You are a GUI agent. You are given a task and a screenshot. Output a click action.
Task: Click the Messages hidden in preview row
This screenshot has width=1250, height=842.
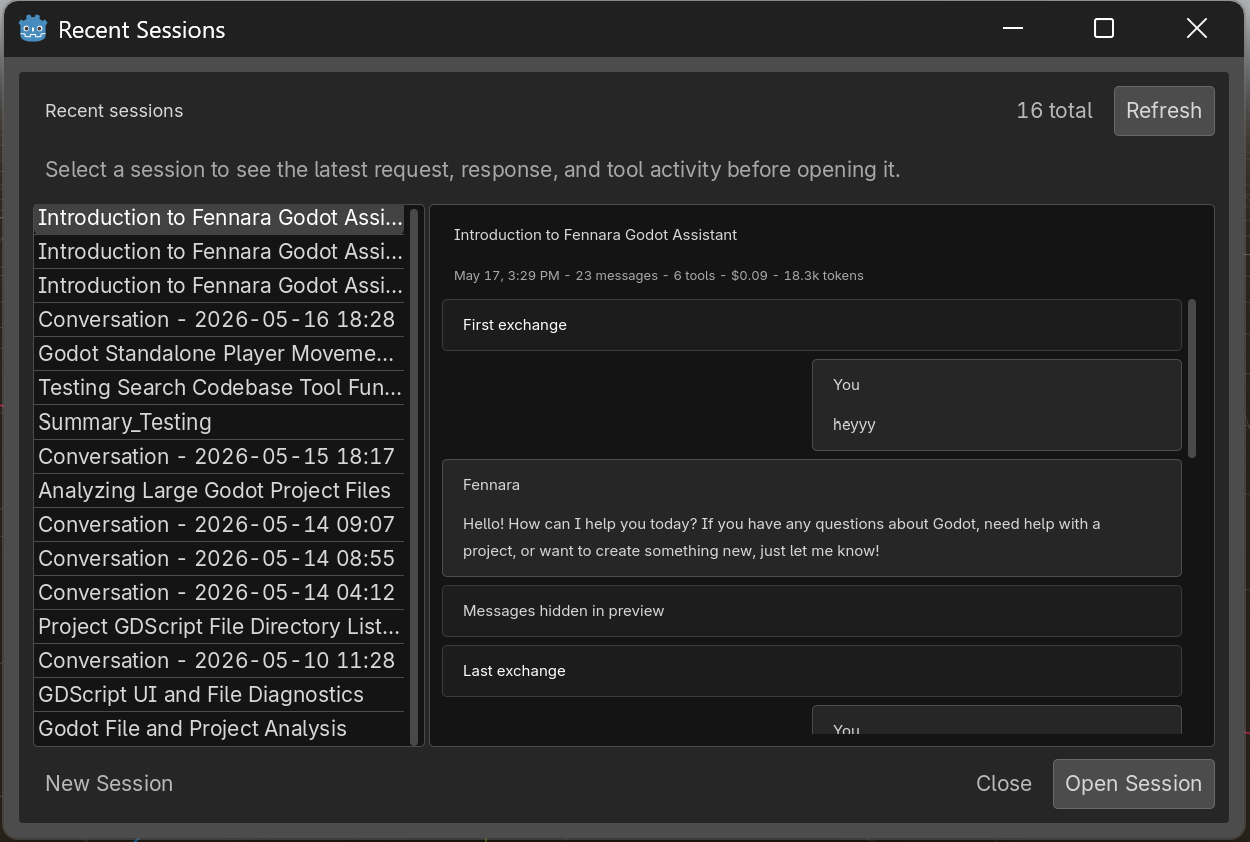click(x=811, y=611)
